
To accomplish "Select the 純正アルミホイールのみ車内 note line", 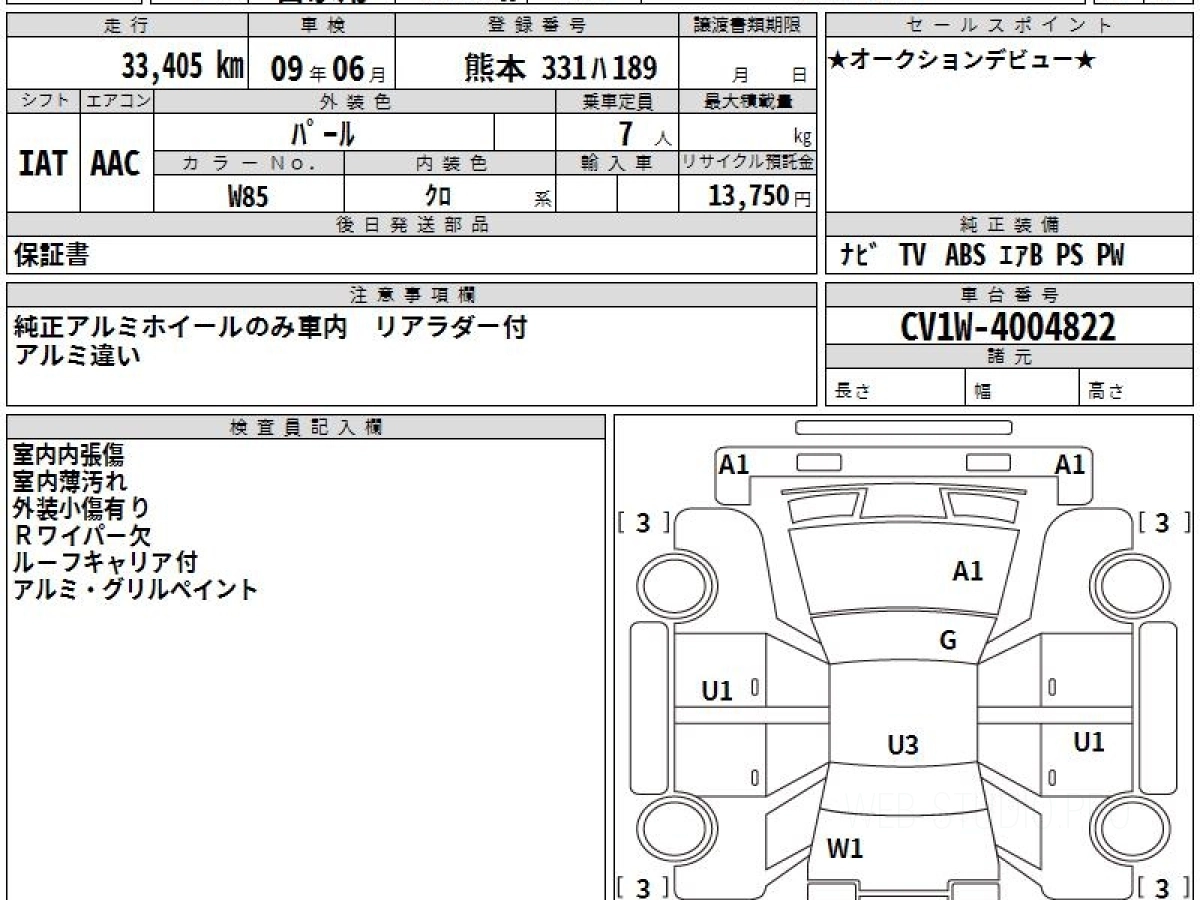I will click(181, 327).
